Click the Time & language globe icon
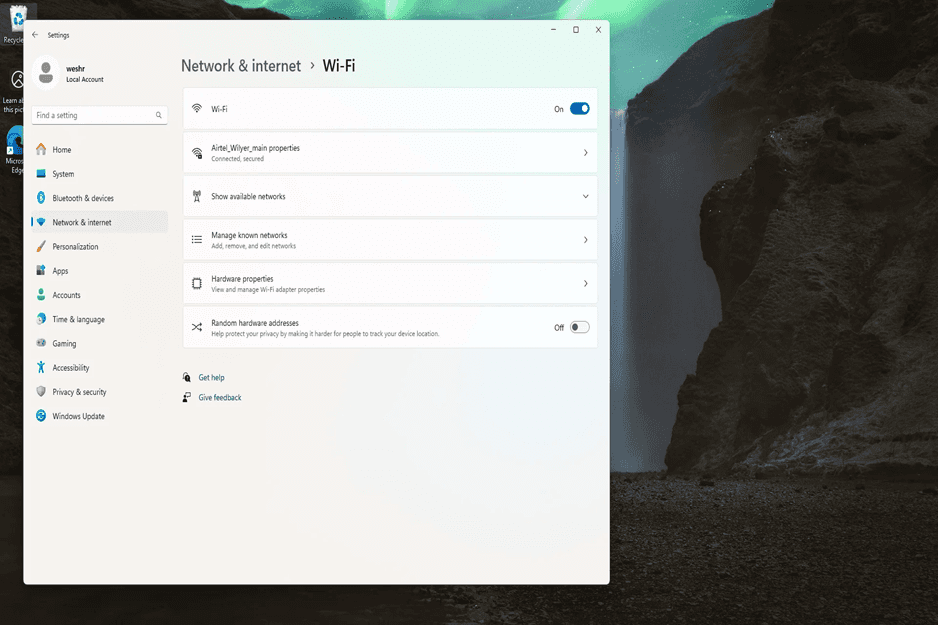938x625 pixels. pos(41,319)
